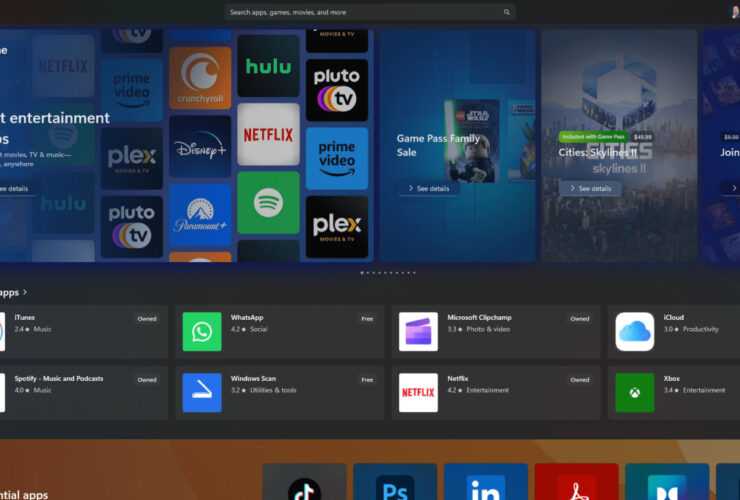Viewport: 740px width, 500px height.
Task: Select the Dolby tile
Action: pyautogui.click(x=667, y=482)
